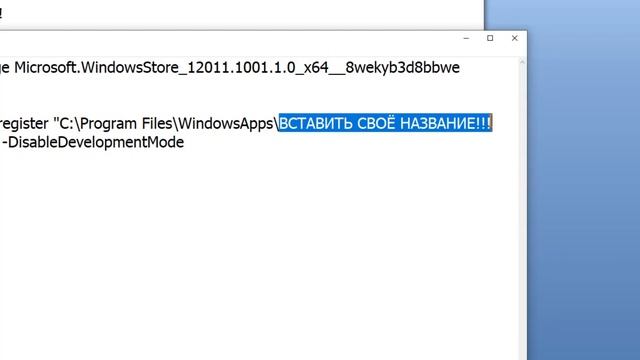Image resolution: width=640 pixels, height=360 pixels.
Task: Click the Microsoft.WindowsStore_12011.1001.1.0_x64__8wekyb3d8bbwe text
Action: tap(237, 67)
